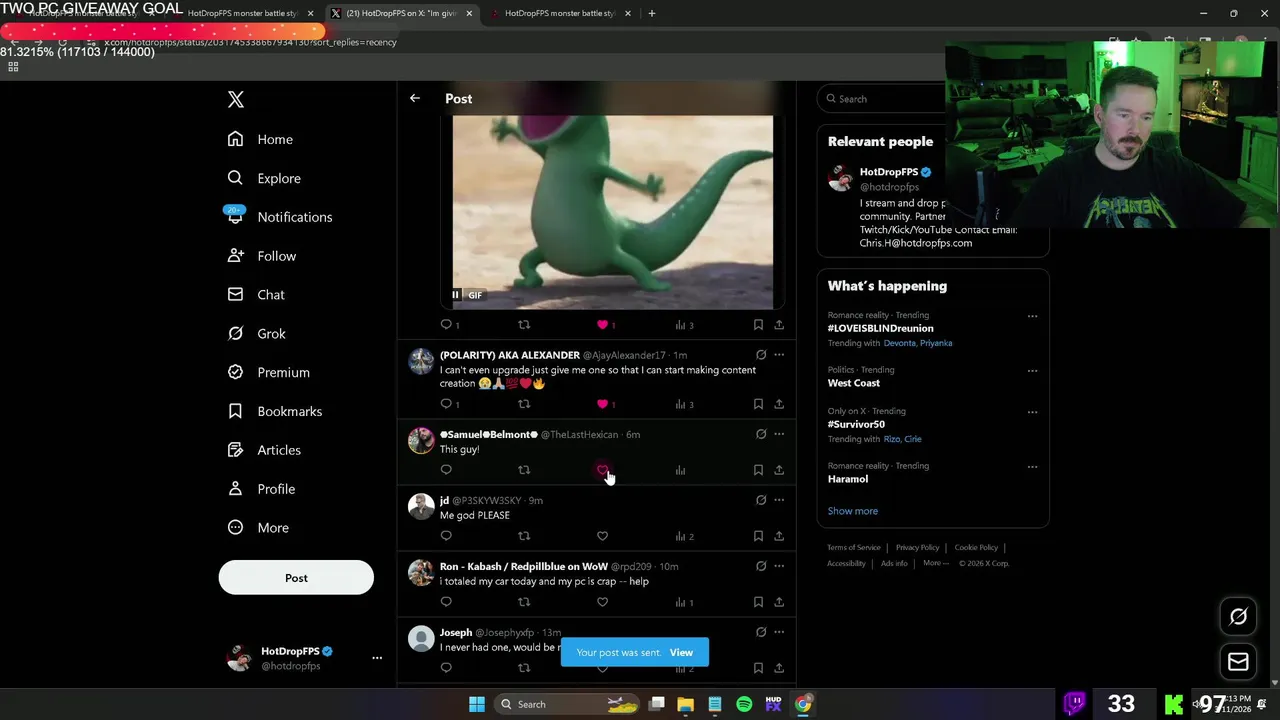This screenshot has width=1280, height=720.
Task: Open more options on Joseph's reply
Action: (779, 632)
